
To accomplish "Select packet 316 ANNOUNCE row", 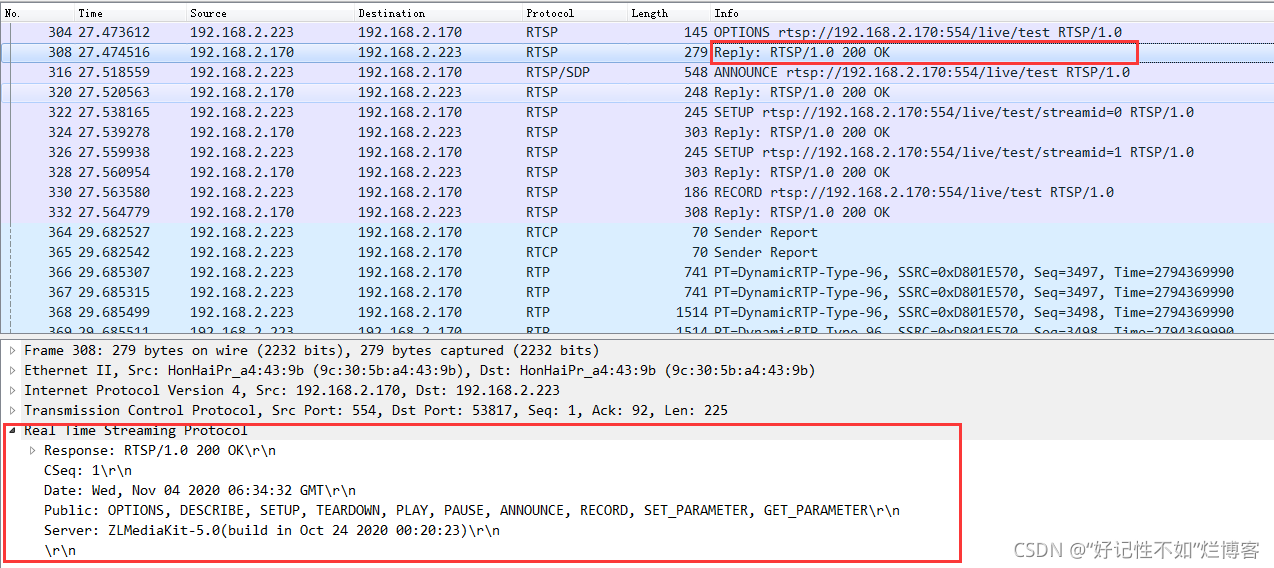I will tap(637, 72).
